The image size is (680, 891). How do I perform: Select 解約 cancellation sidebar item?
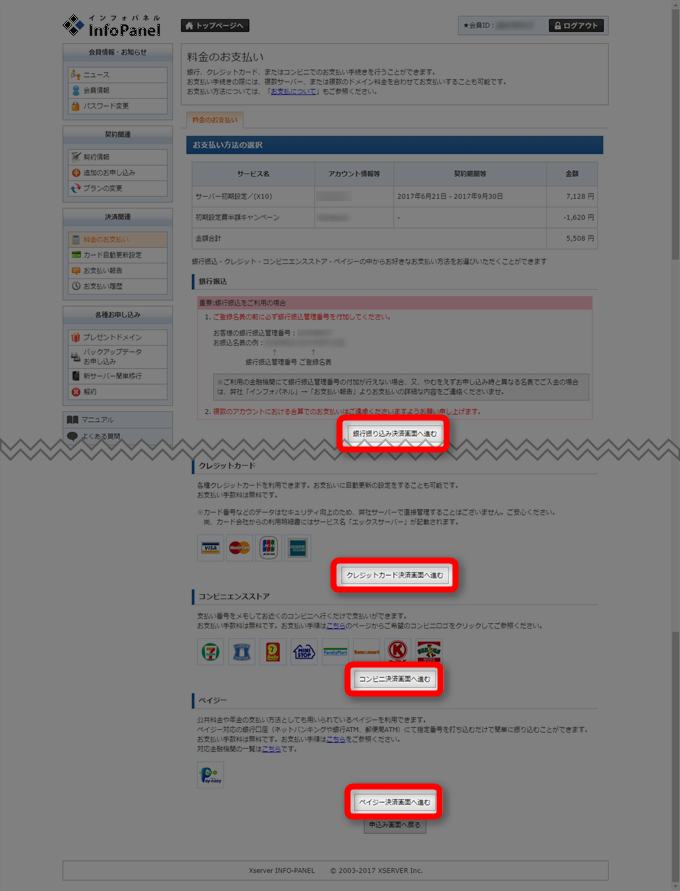click(118, 392)
